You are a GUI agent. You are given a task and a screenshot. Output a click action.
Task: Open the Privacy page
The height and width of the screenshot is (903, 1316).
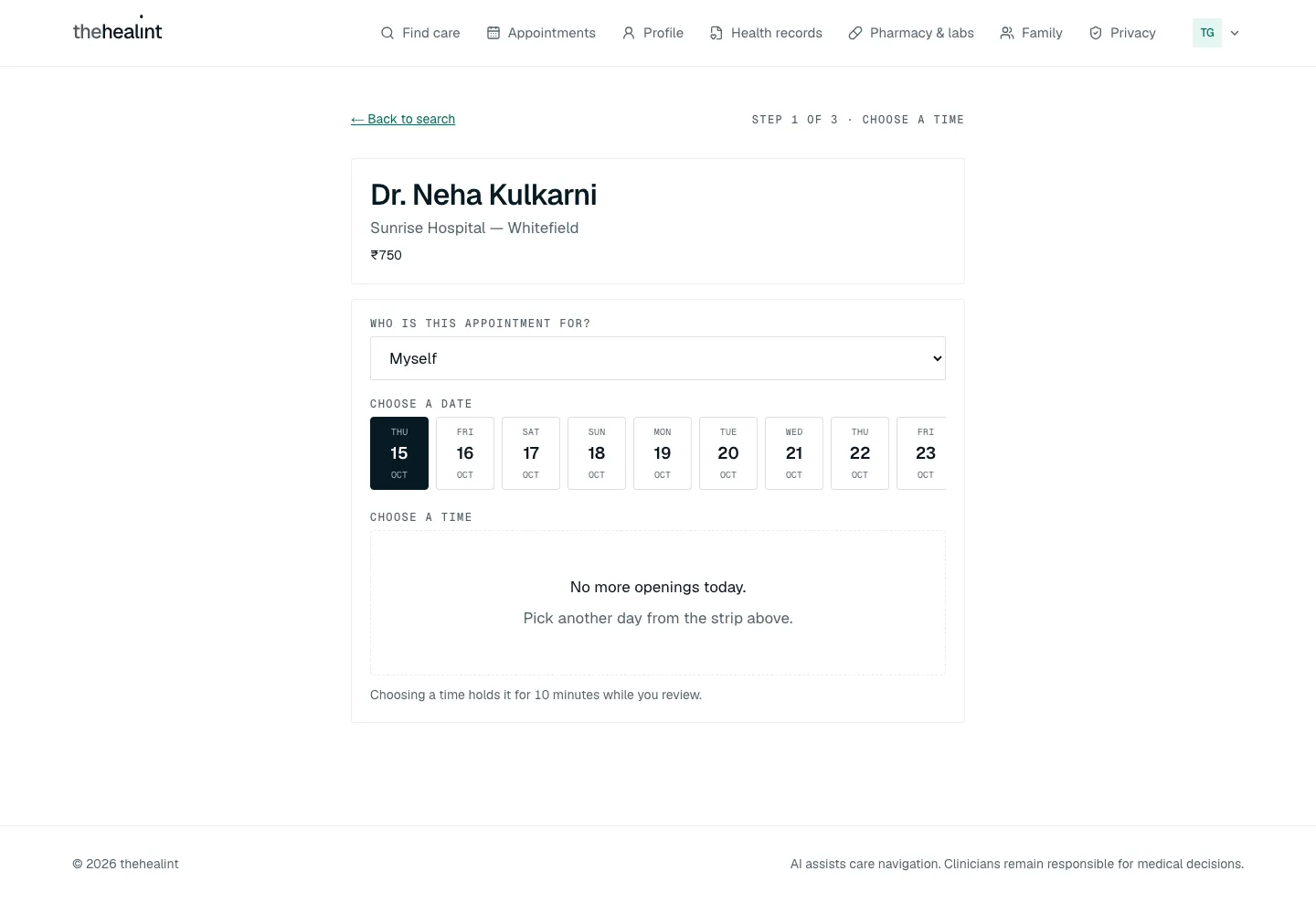[x=1122, y=33]
